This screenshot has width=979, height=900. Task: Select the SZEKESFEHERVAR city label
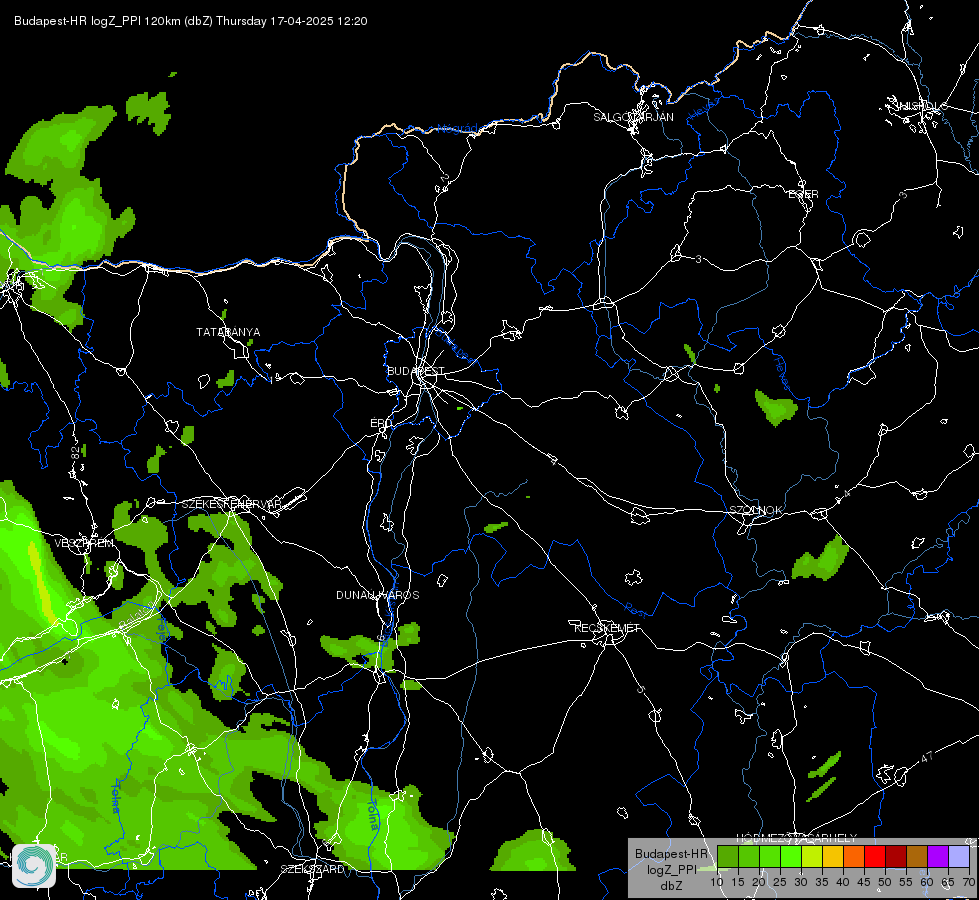pos(231,504)
